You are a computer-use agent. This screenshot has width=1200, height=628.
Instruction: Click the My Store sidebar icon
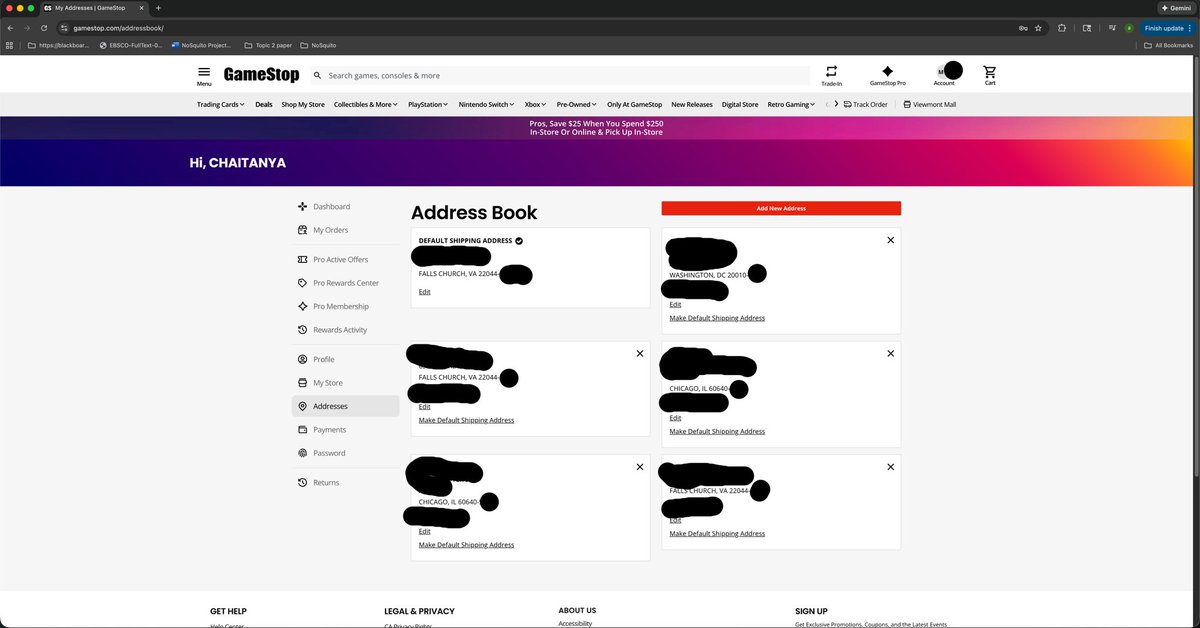[x=303, y=383]
